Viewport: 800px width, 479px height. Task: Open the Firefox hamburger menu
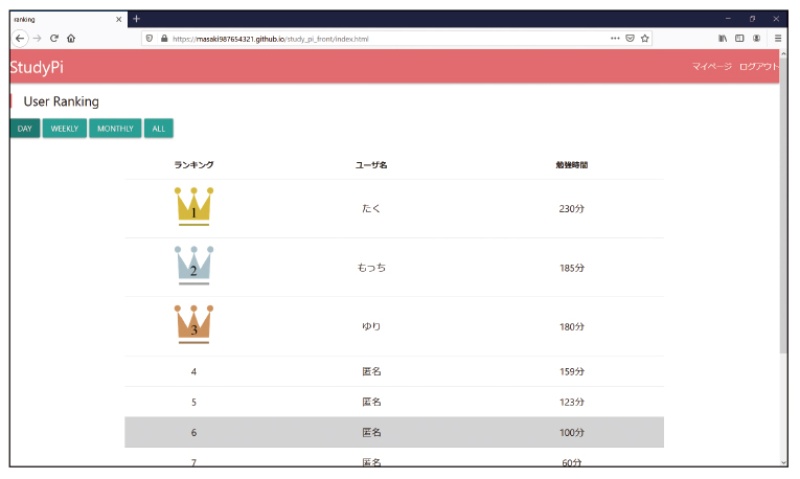pyautogui.click(x=778, y=38)
